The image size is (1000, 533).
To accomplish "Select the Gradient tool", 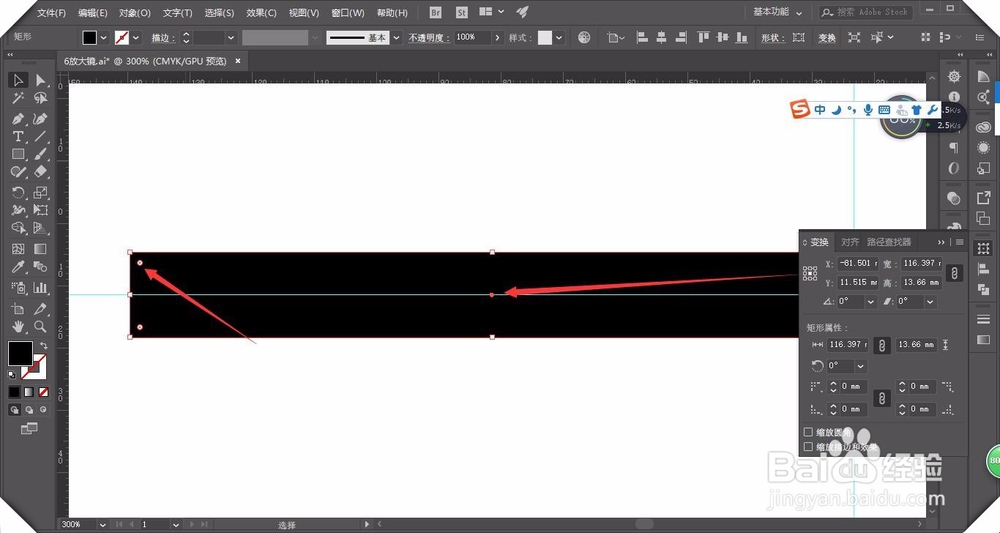I will (x=41, y=249).
